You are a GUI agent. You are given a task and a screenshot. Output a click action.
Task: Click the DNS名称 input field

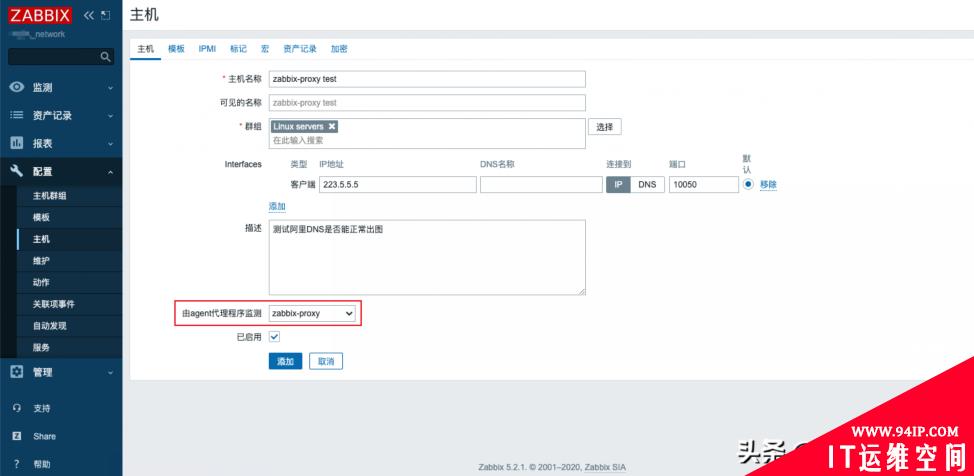541,185
